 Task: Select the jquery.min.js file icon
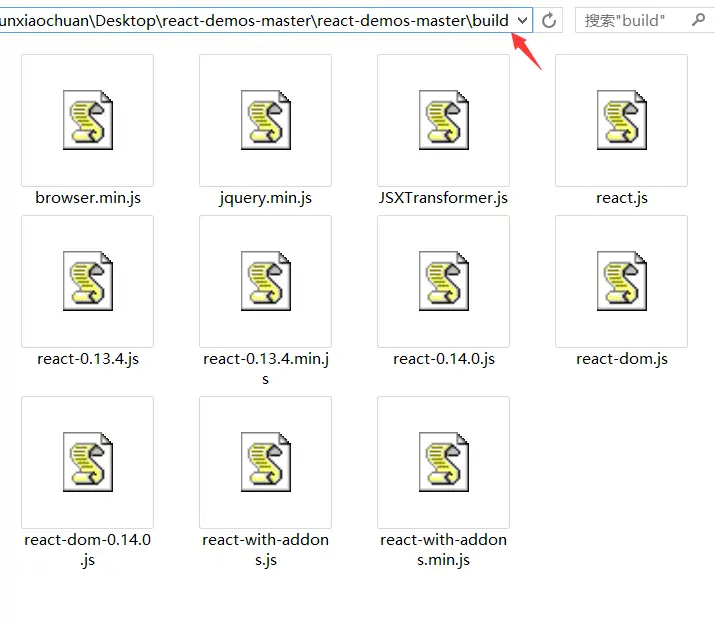point(265,120)
